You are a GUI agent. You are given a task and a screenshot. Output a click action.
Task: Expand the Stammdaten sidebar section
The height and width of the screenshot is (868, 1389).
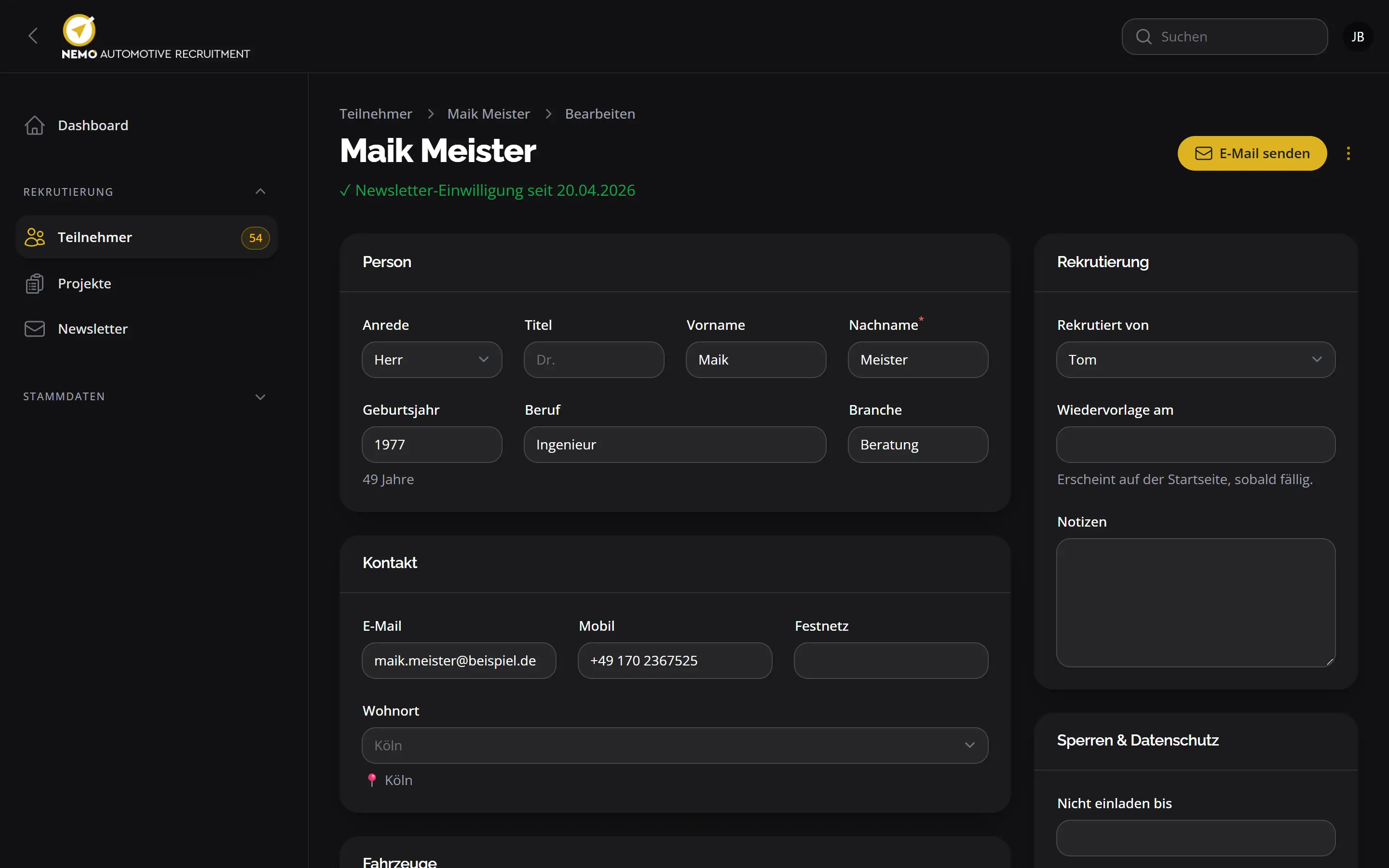tap(260, 397)
